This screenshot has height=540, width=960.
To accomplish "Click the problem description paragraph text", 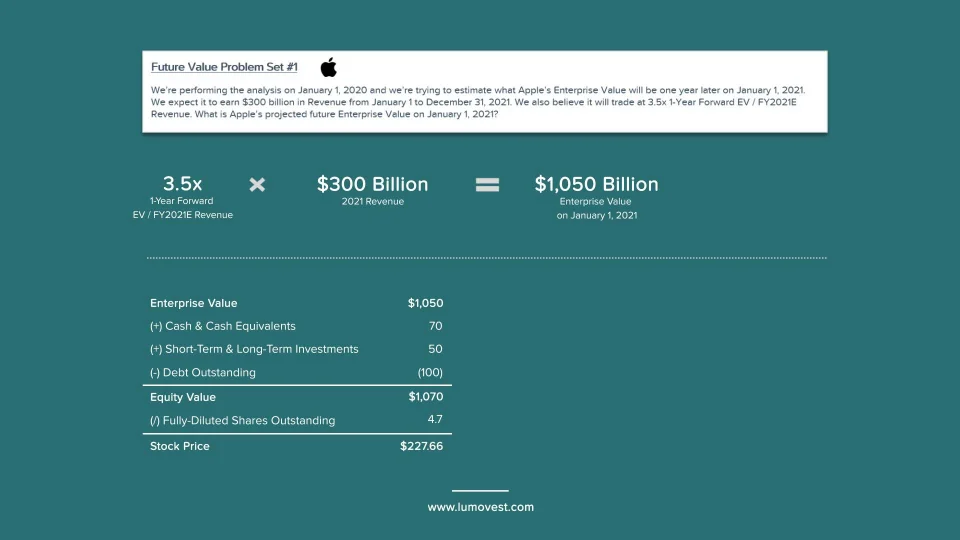I will point(480,102).
